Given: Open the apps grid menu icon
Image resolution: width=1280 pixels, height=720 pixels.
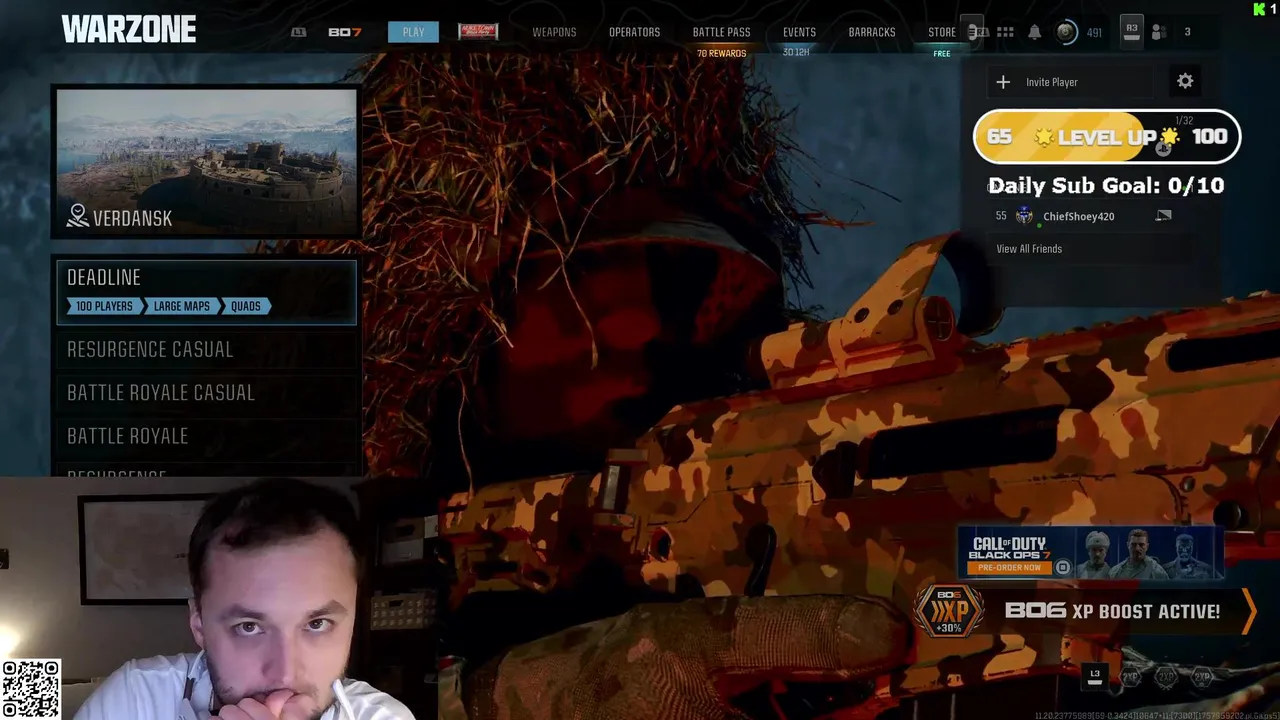Looking at the screenshot, I should [x=1005, y=32].
